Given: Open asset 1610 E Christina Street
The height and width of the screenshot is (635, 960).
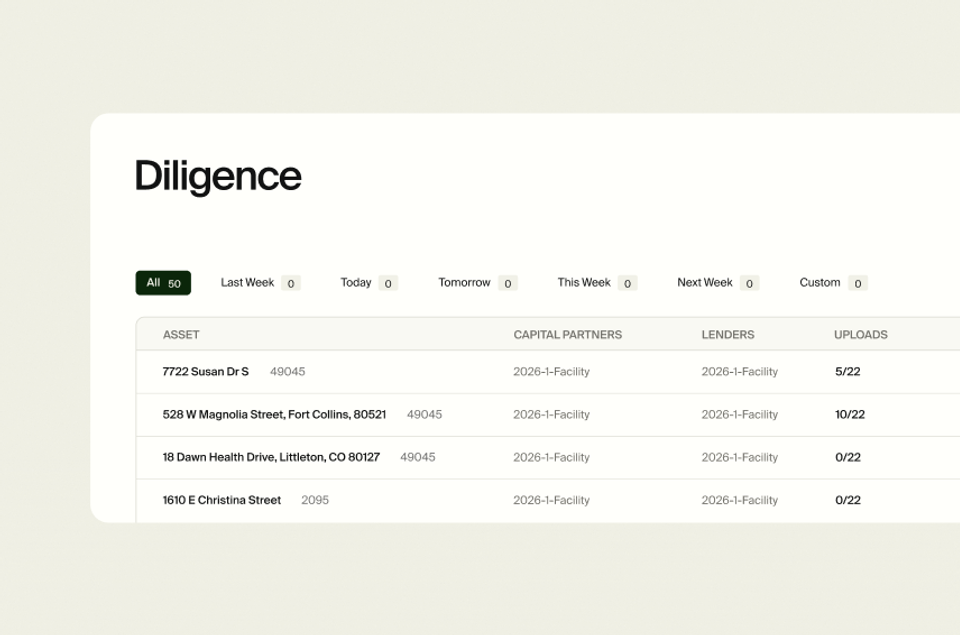Looking at the screenshot, I should click(222, 500).
